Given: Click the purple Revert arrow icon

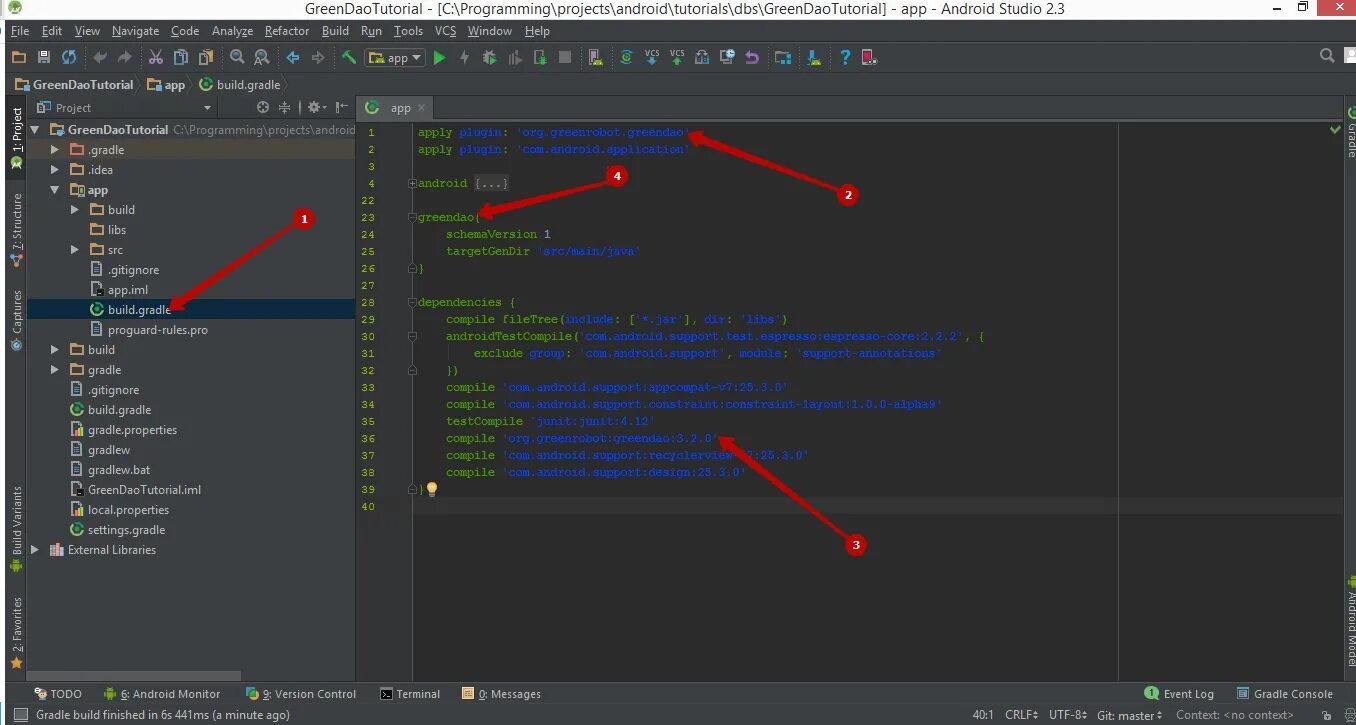Looking at the screenshot, I should pyautogui.click(x=752, y=58).
